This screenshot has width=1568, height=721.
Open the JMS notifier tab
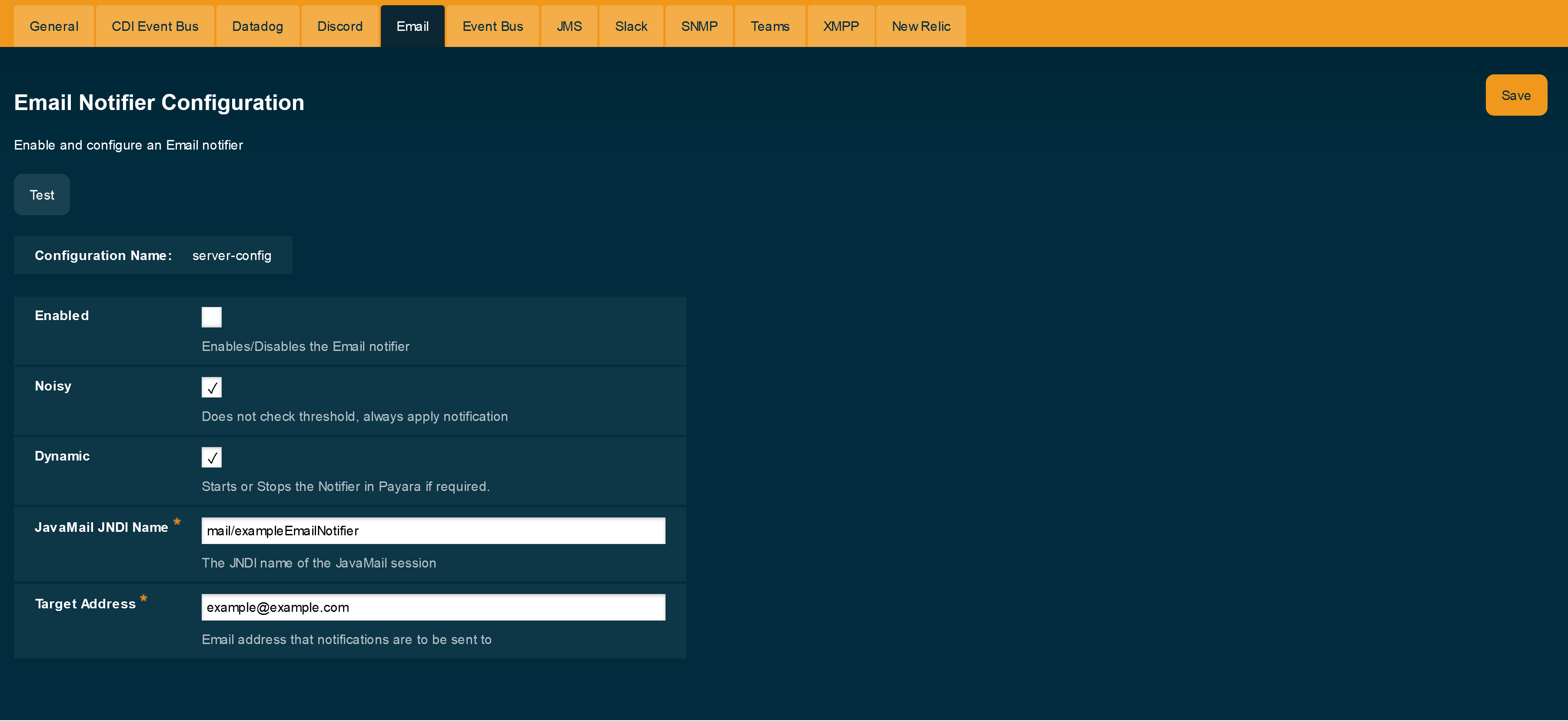point(569,26)
